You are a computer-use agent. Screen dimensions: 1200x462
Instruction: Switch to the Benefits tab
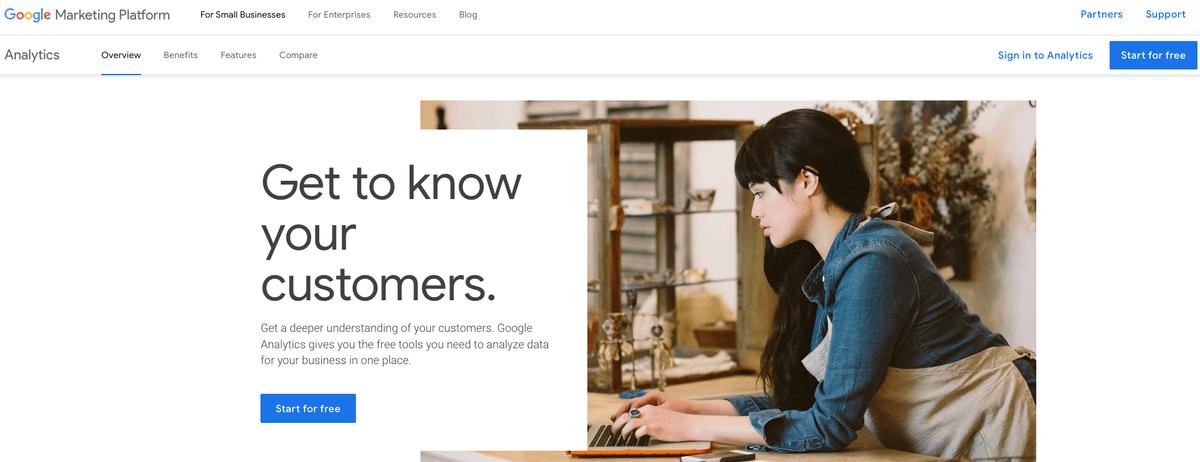click(x=181, y=55)
